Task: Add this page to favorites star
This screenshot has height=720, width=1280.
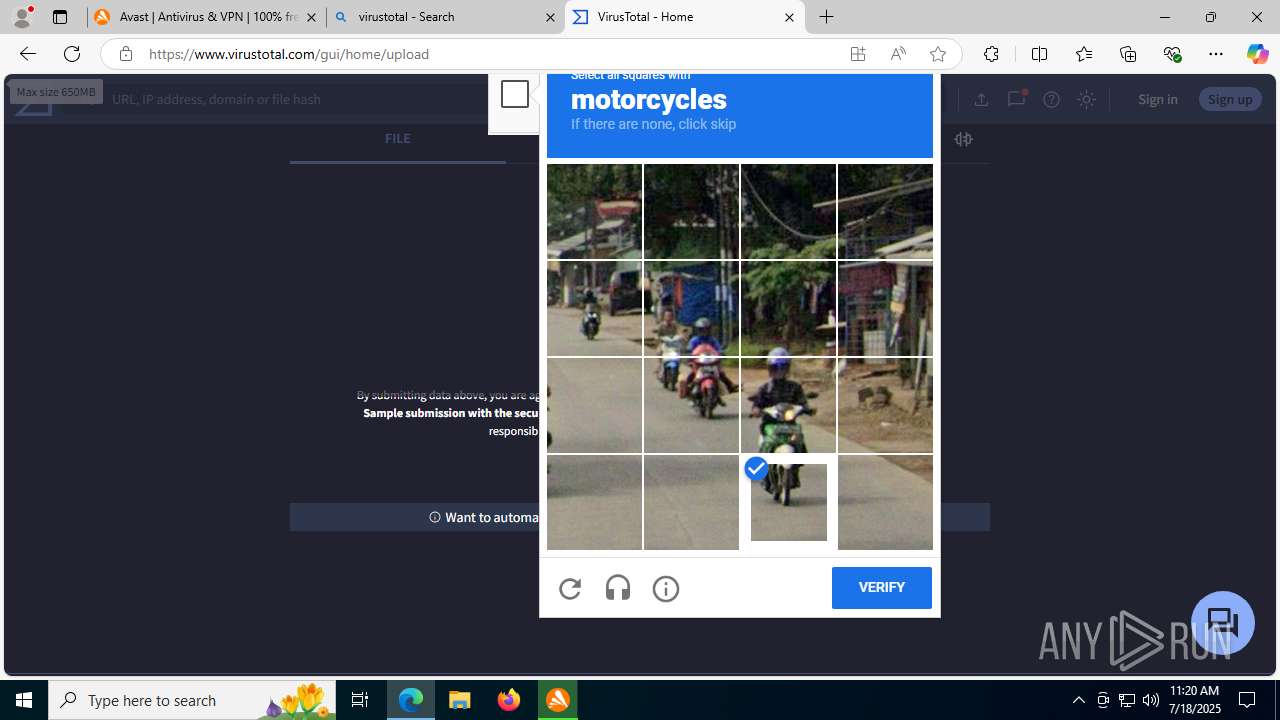Action: pyautogui.click(x=938, y=54)
